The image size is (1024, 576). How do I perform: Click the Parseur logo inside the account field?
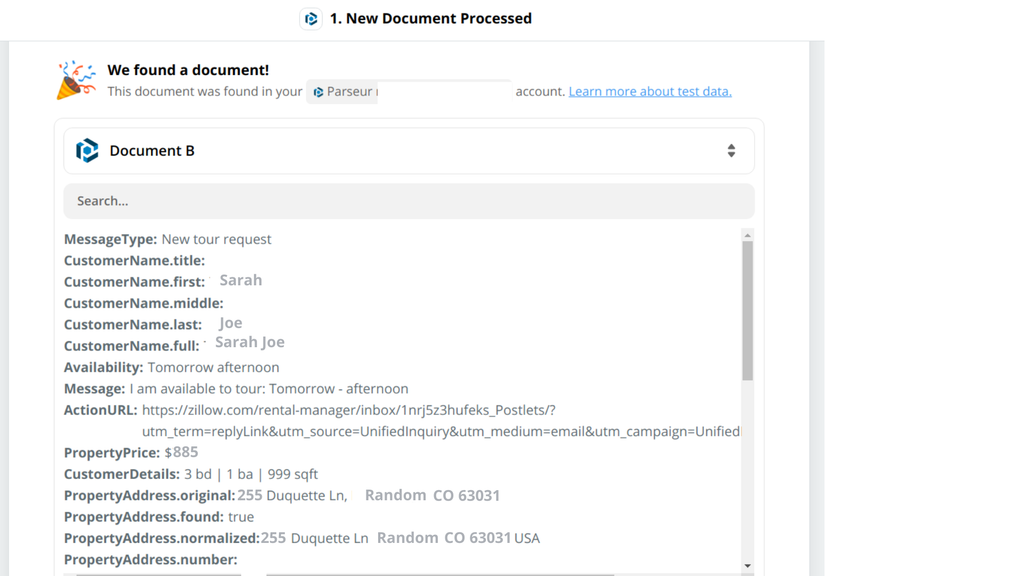(321, 91)
